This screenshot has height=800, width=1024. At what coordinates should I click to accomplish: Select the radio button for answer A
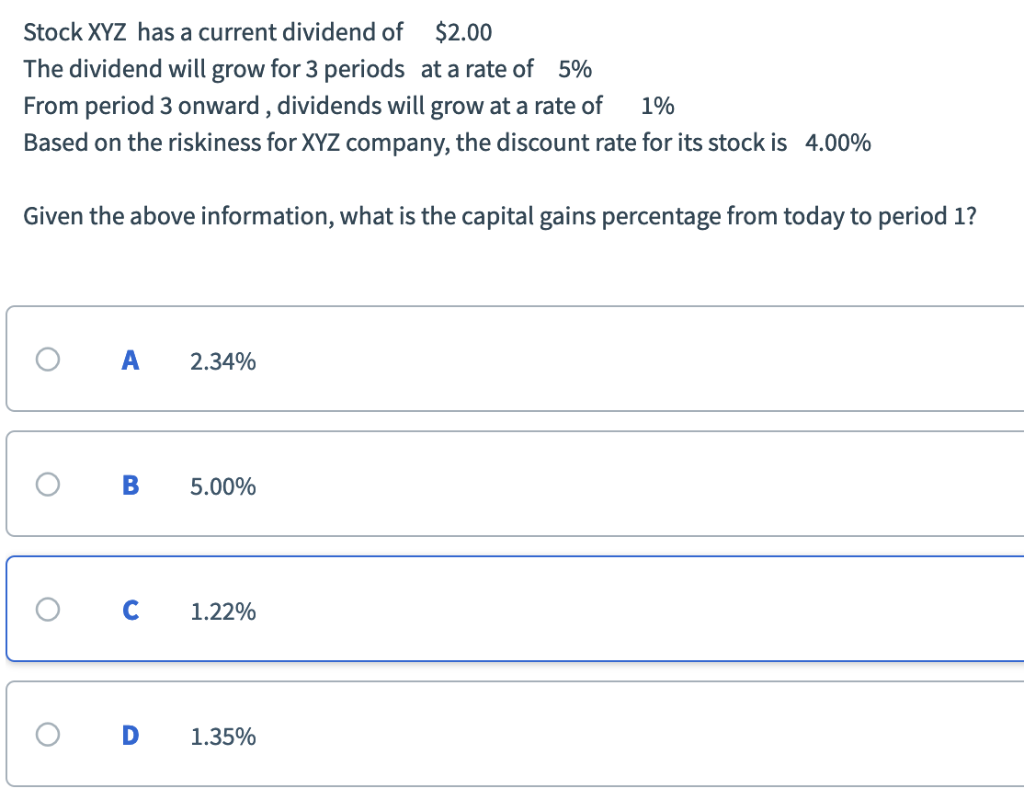click(46, 360)
